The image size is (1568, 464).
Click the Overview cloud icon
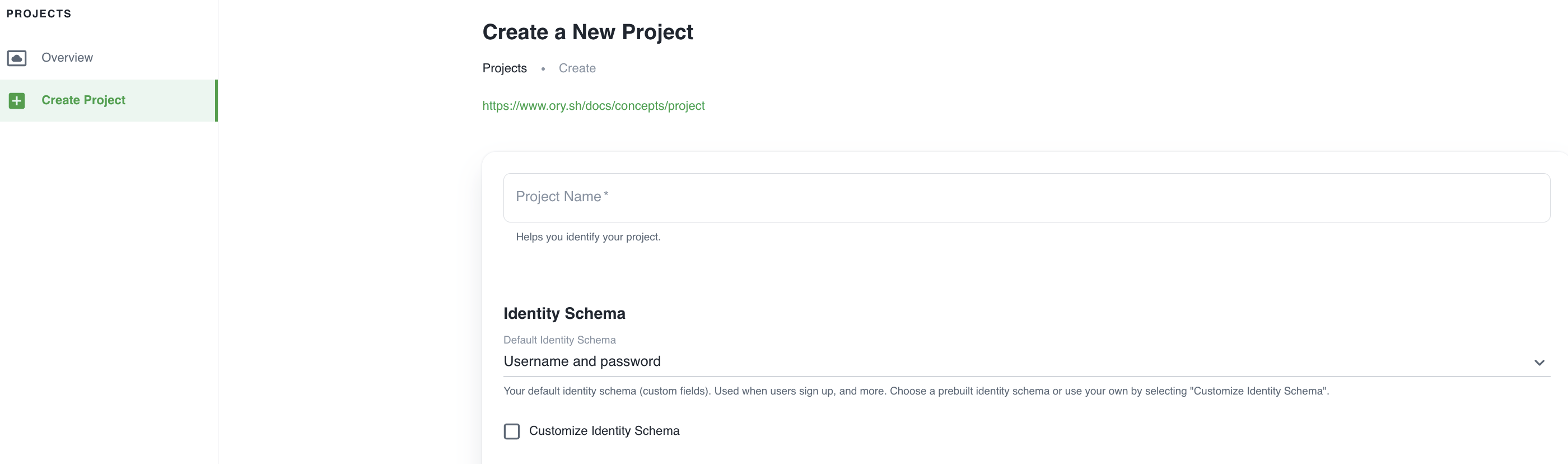click(16, 58)
